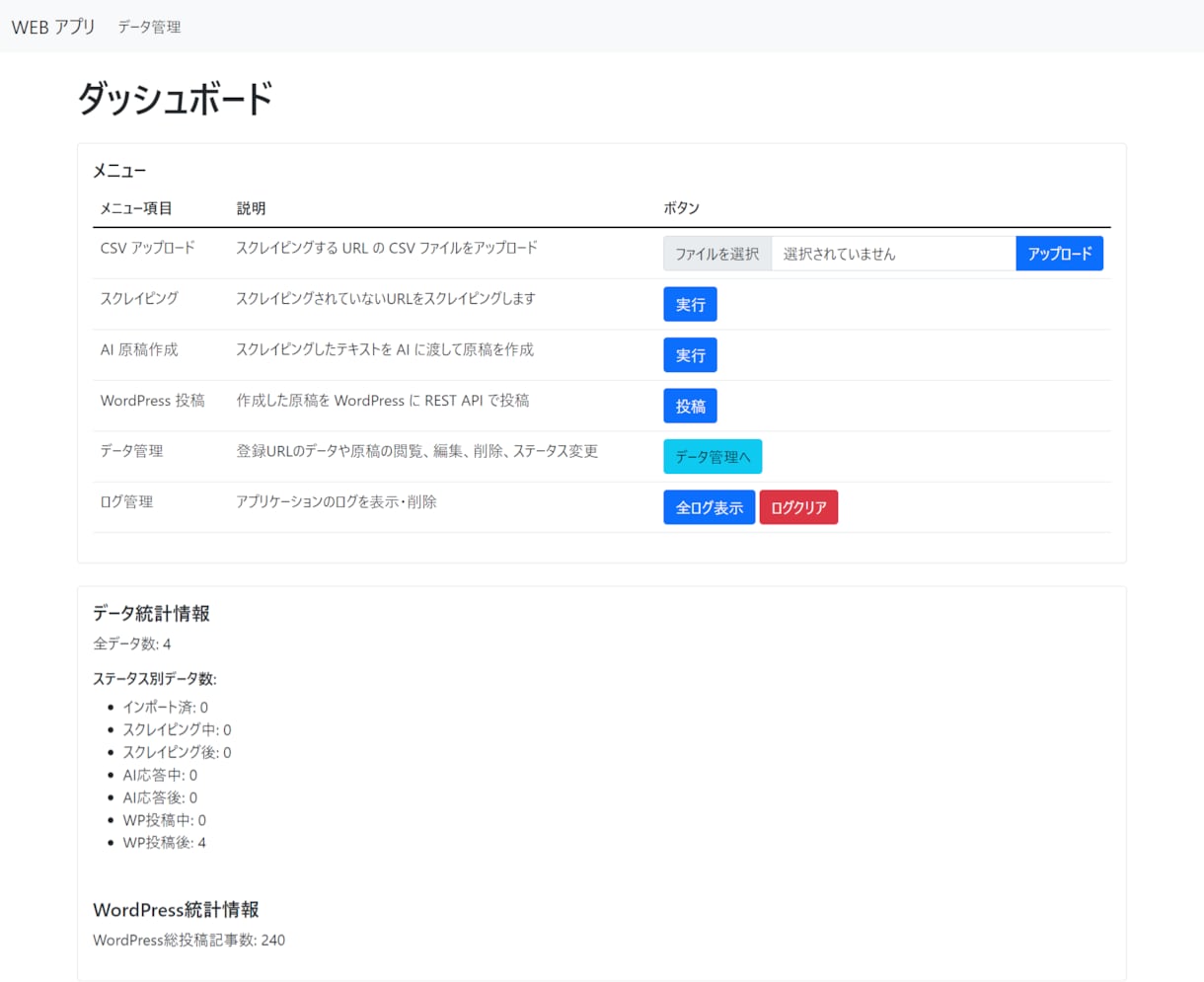
Task: Select the AI応答中: 0 list item
Action: pos(160,776)
